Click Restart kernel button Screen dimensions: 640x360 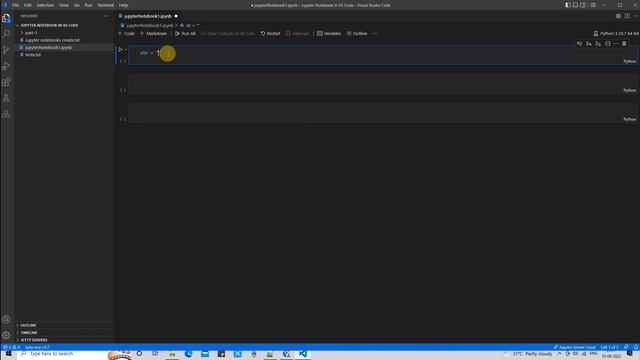pyautogui.click(x=270, y=33)
